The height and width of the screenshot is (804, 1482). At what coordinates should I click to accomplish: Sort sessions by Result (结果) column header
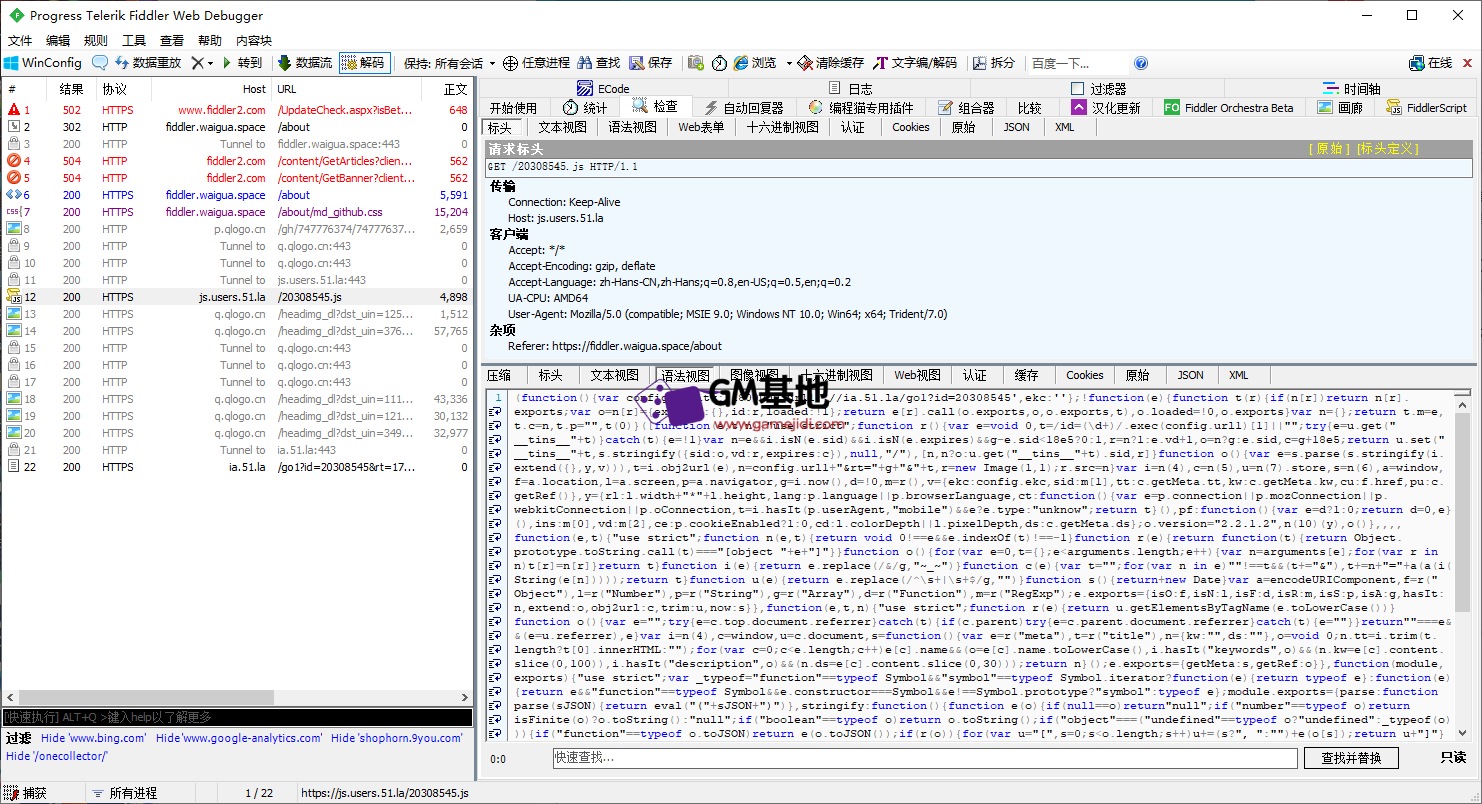click(71, 89)
